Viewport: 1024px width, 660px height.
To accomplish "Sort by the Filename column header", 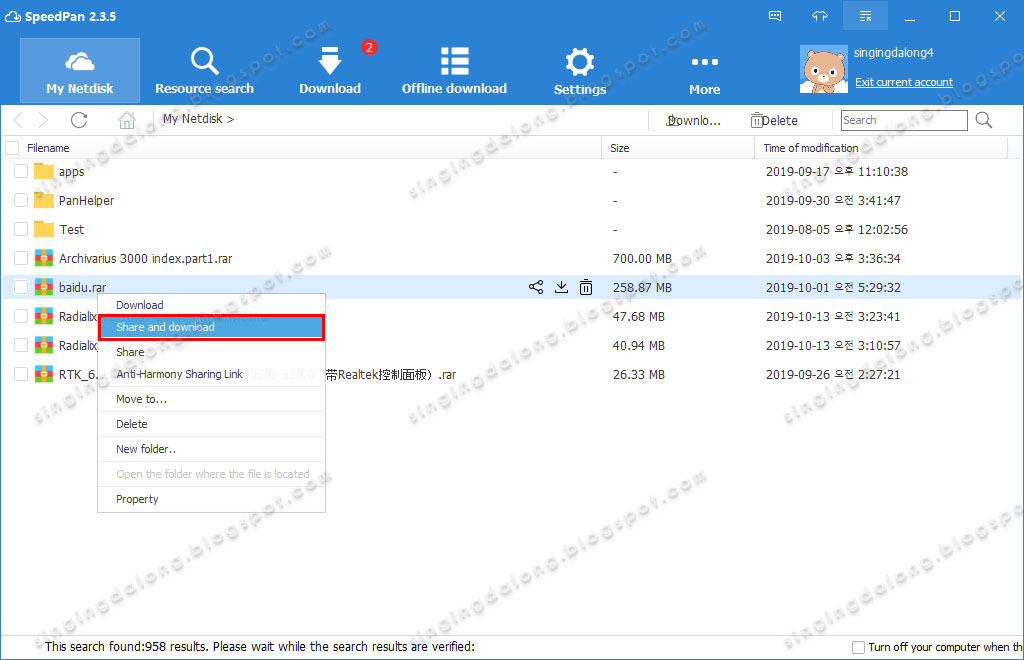I will (48, 148).
